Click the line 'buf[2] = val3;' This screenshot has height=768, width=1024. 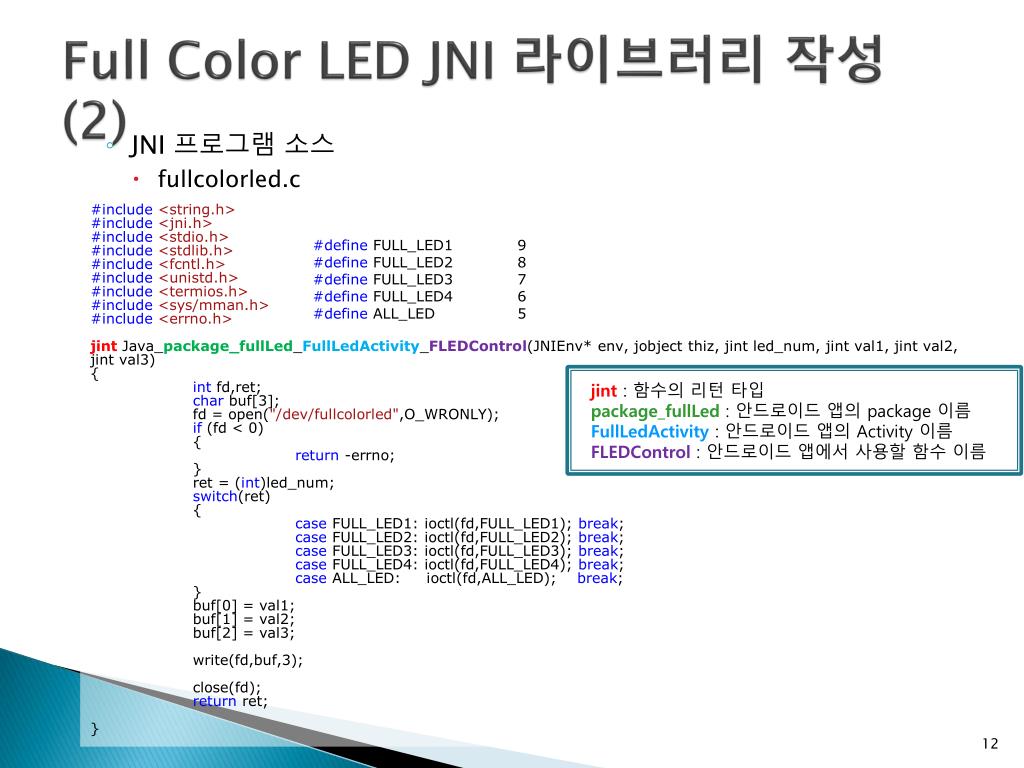tap(244, 633)
